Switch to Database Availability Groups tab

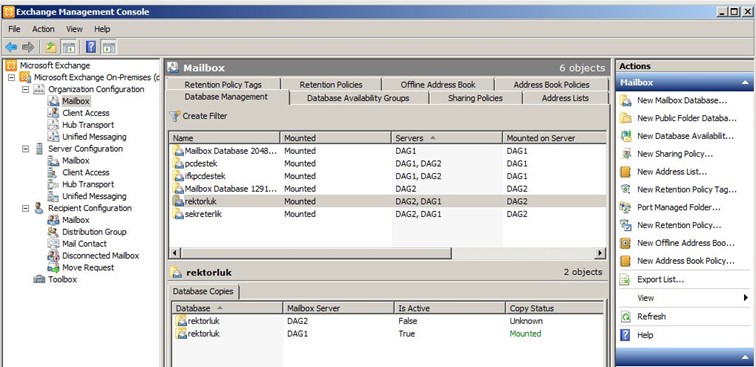(x=358, y=98)
